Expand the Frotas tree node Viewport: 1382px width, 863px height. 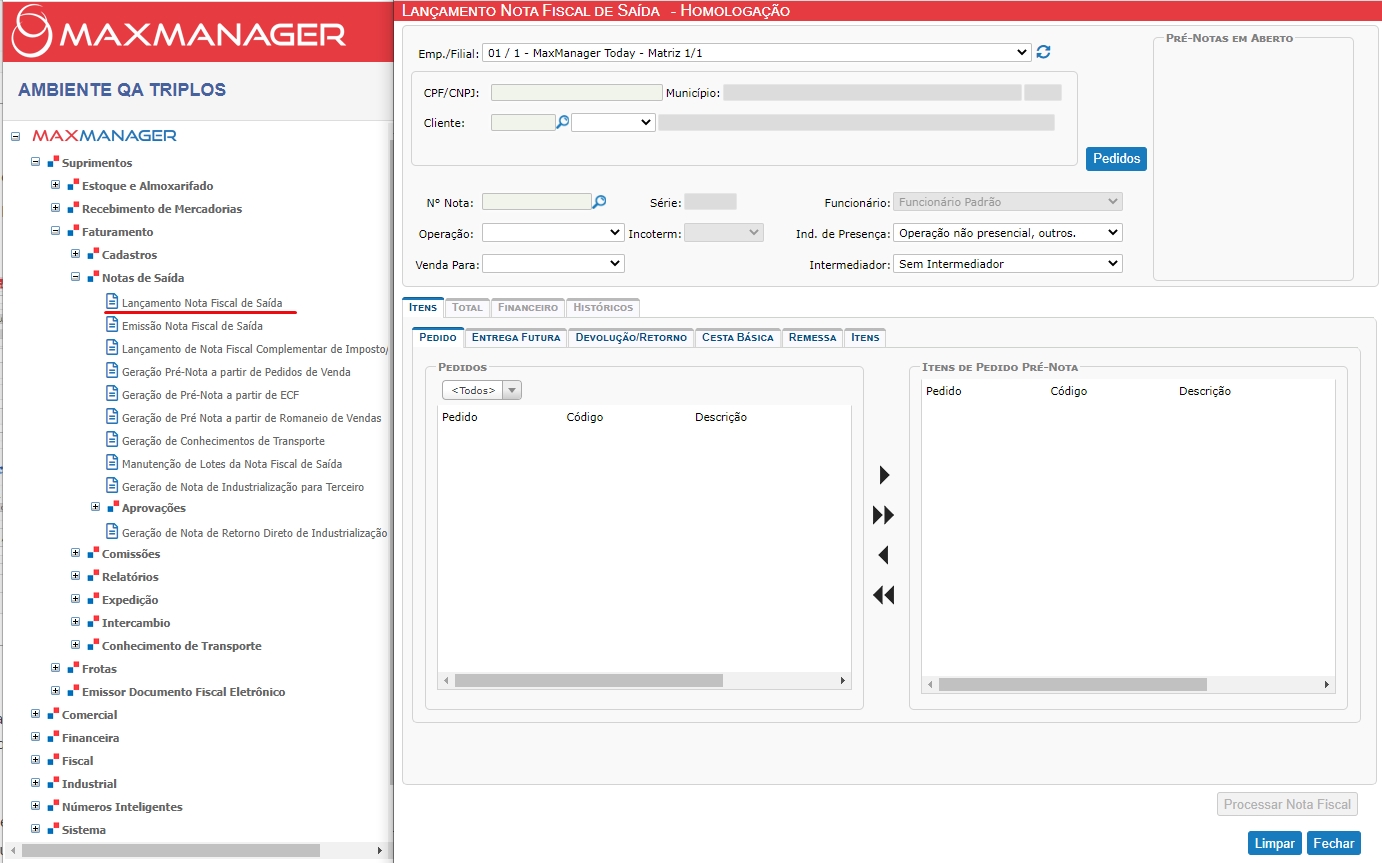pos(56,668)
